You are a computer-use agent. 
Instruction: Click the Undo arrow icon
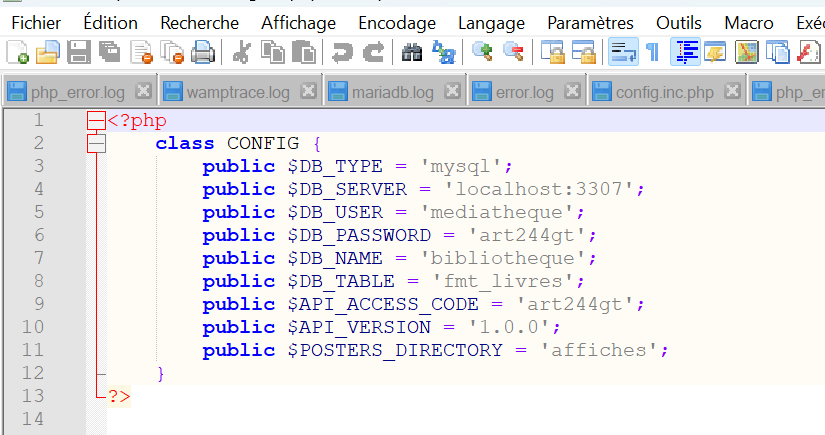(342, 52)
